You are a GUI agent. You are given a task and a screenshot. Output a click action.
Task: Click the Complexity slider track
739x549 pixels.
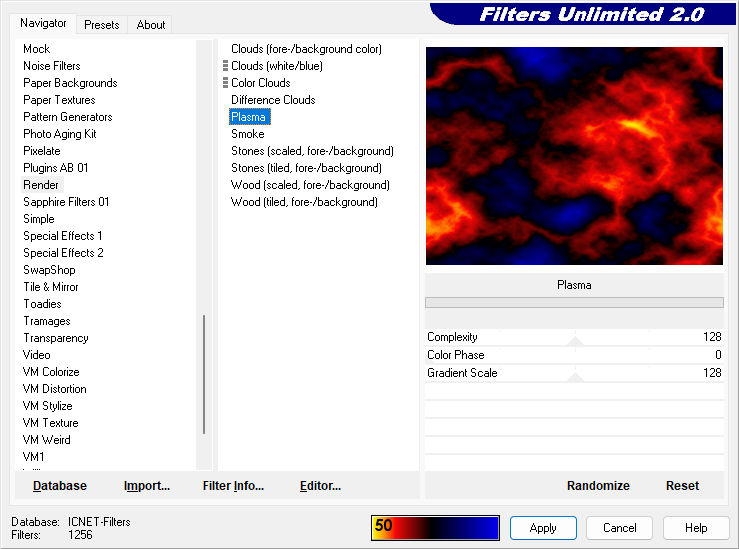(x=574, y=337)
